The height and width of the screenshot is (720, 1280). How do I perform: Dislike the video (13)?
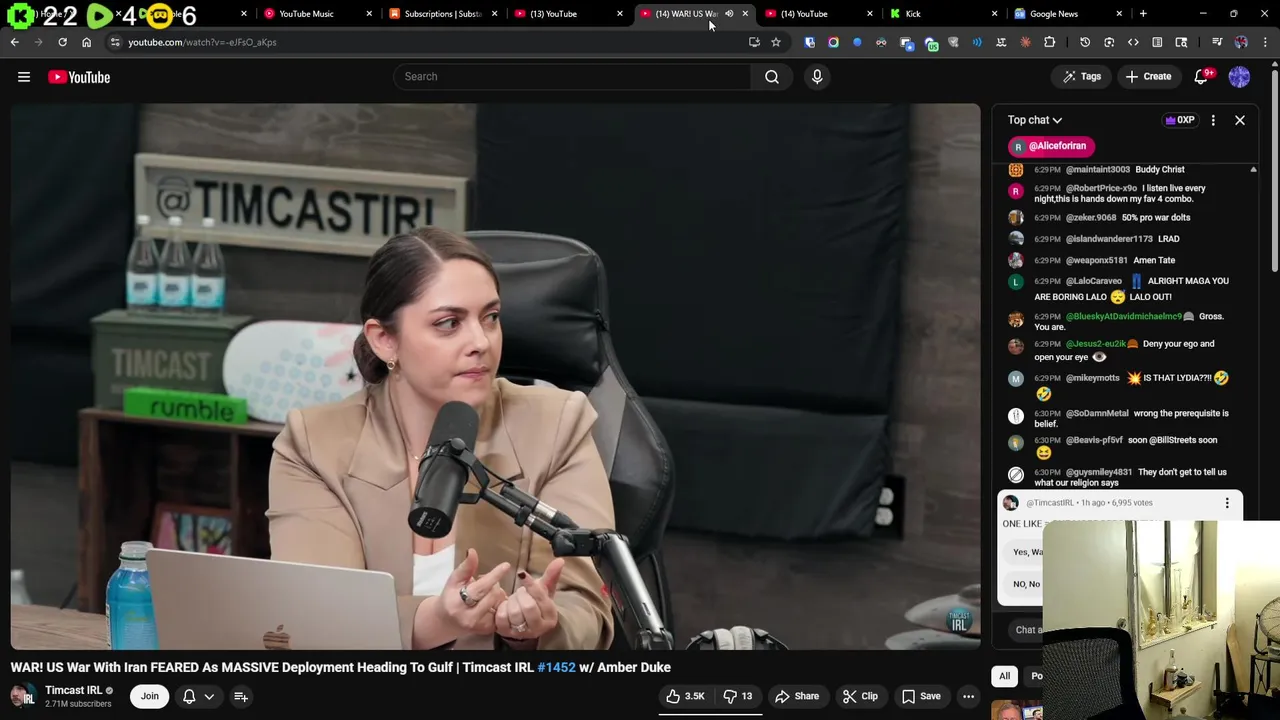[x=740, y=697]
